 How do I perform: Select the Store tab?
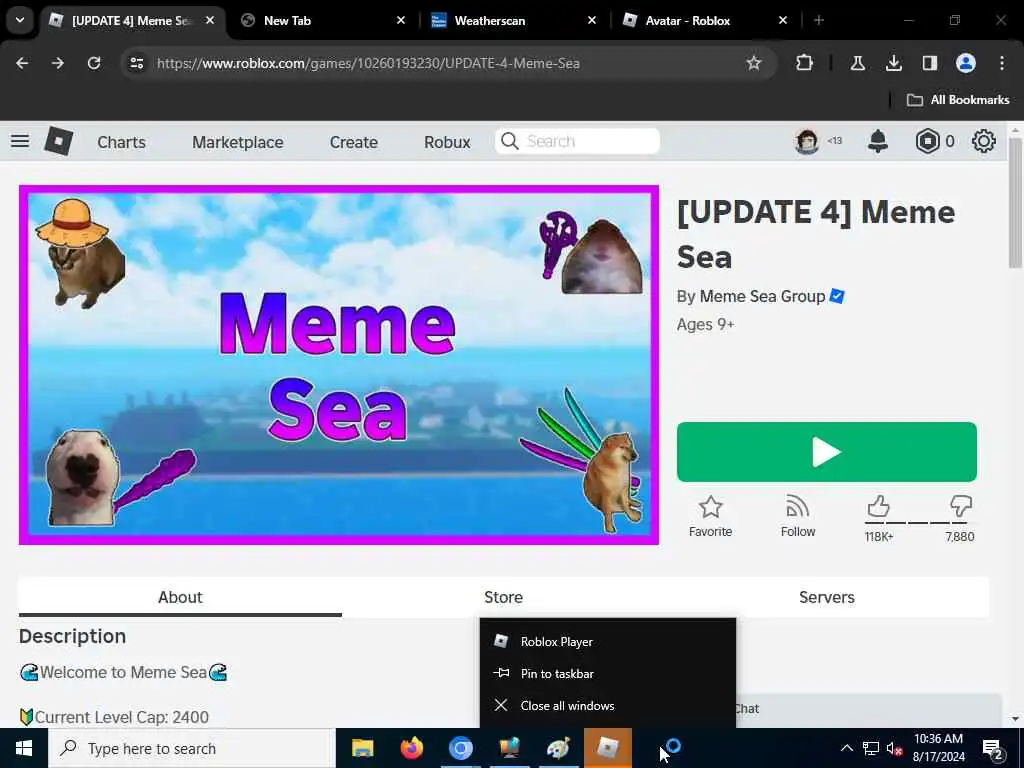point(504,597)
